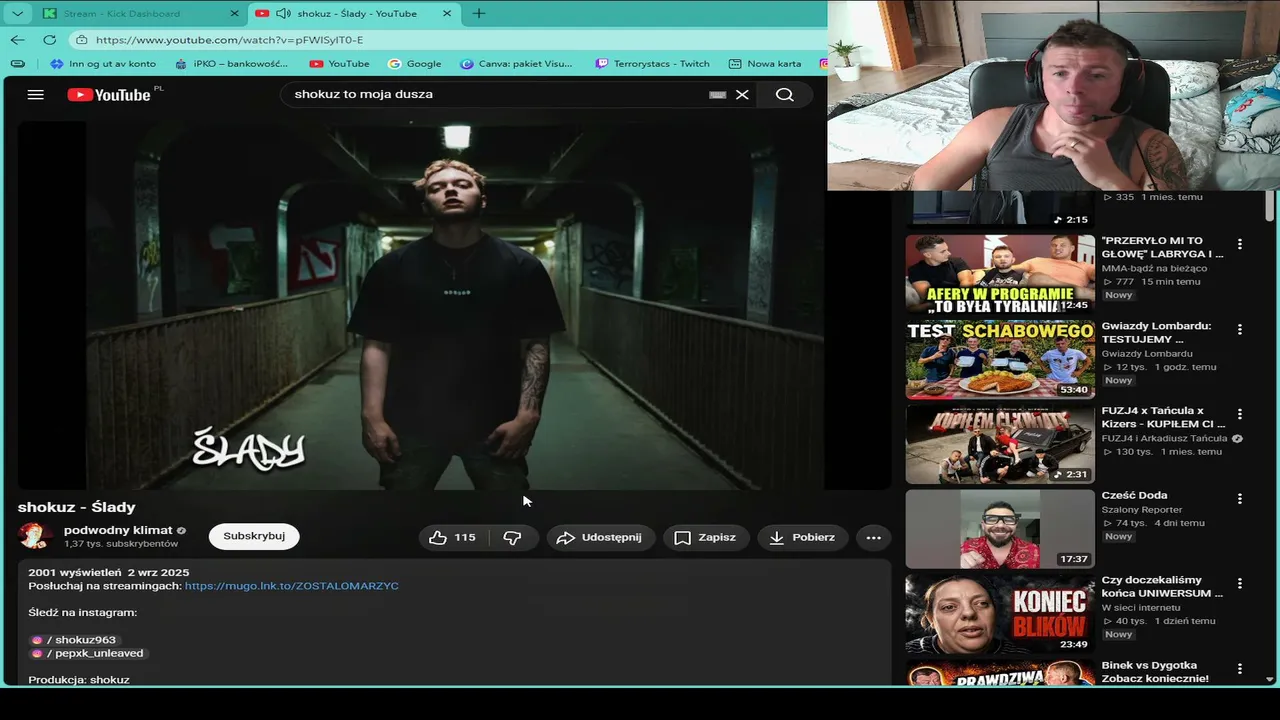The height and width of the screenshot is (720, 1280).
Task: Open Cześć Doda video thumbnail
Action: point(1000,529)
